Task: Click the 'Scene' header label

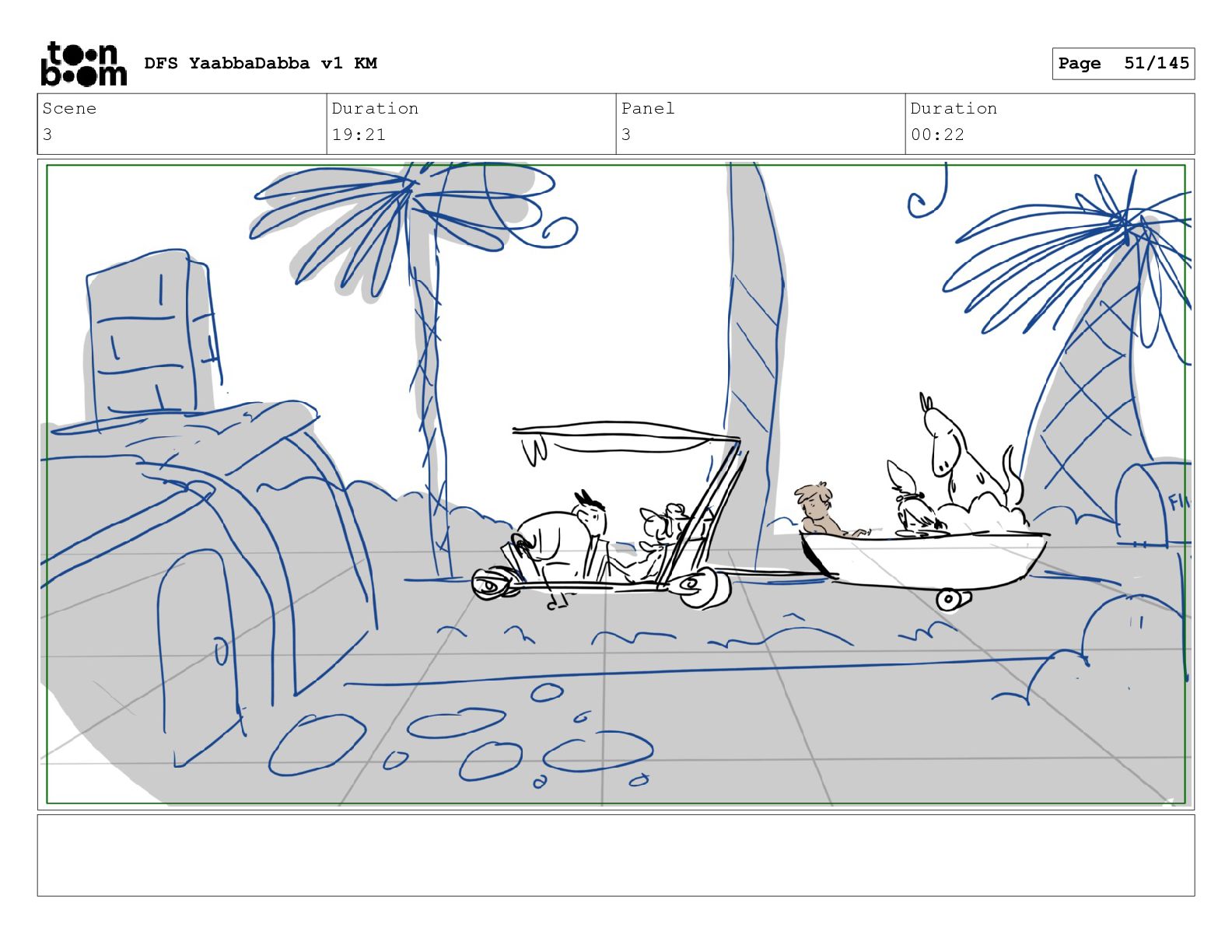Action: pos(69,108)
